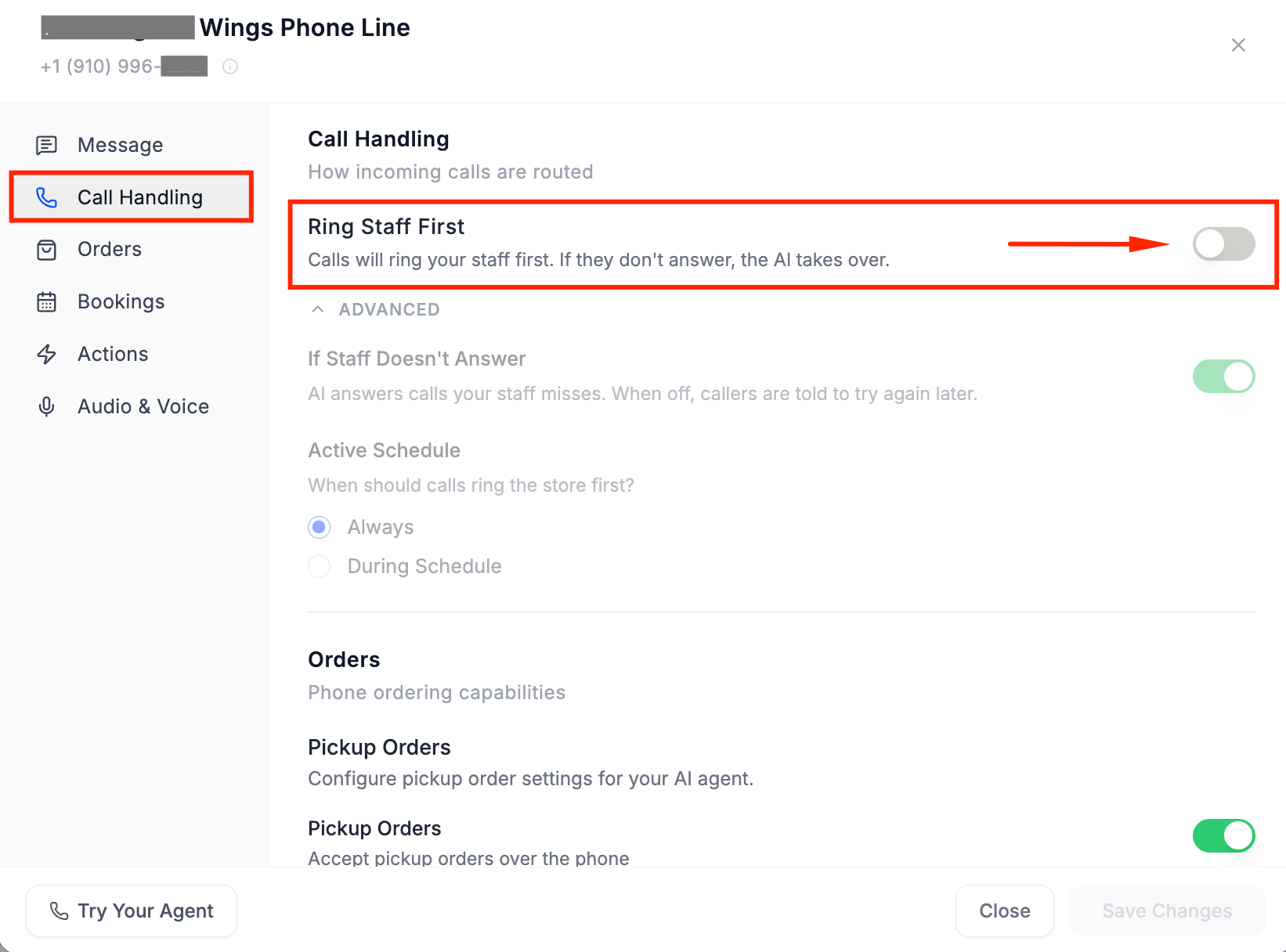Viewport: 1286px width, 952px height.
Task: Click the Orders shopping bag icon
Action: [47, 250]
